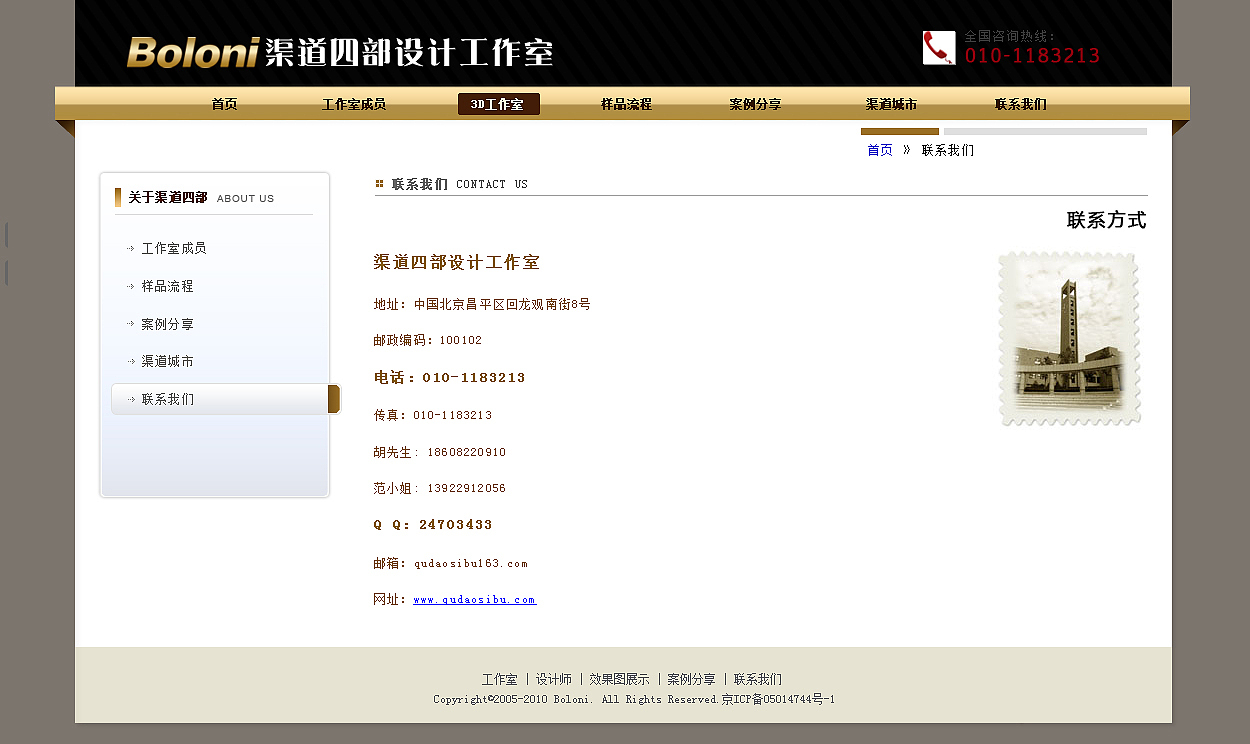
Task: Click the 联系我们 CONTACT US section heading
Action: [x=460, y=184]
